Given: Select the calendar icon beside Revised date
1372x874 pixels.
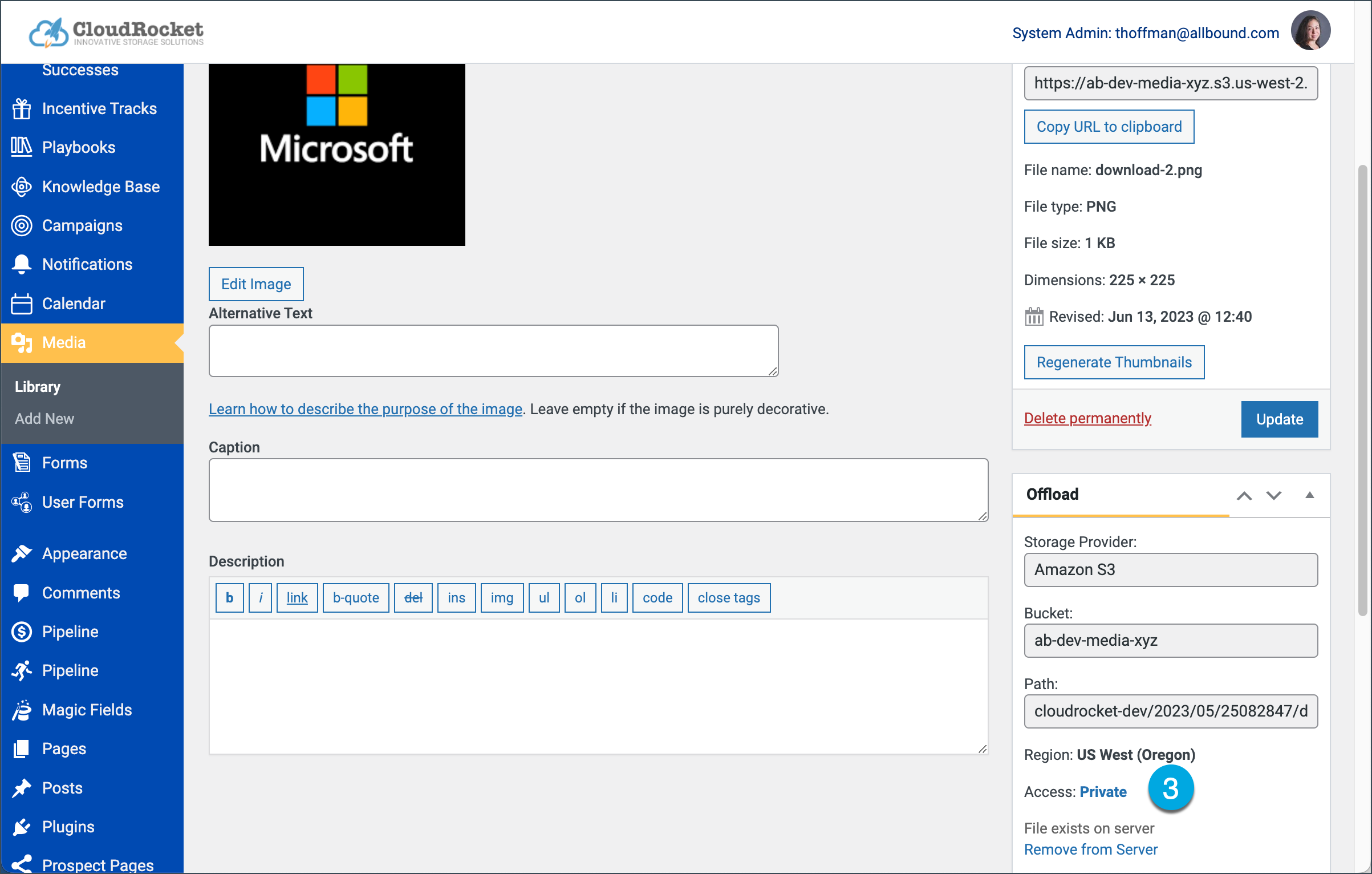Looking at the screenshot, I should tap(1034, 317).
